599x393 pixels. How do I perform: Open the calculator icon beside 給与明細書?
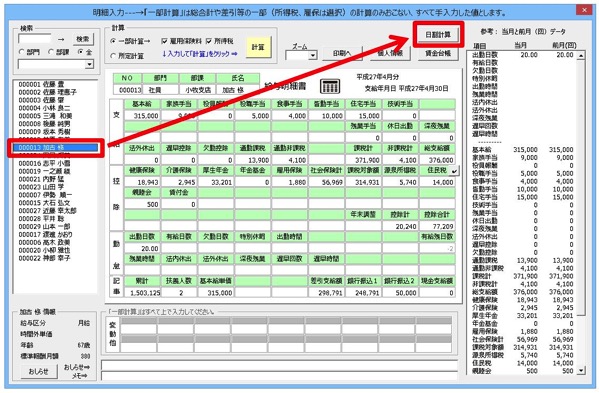(330, 87)
